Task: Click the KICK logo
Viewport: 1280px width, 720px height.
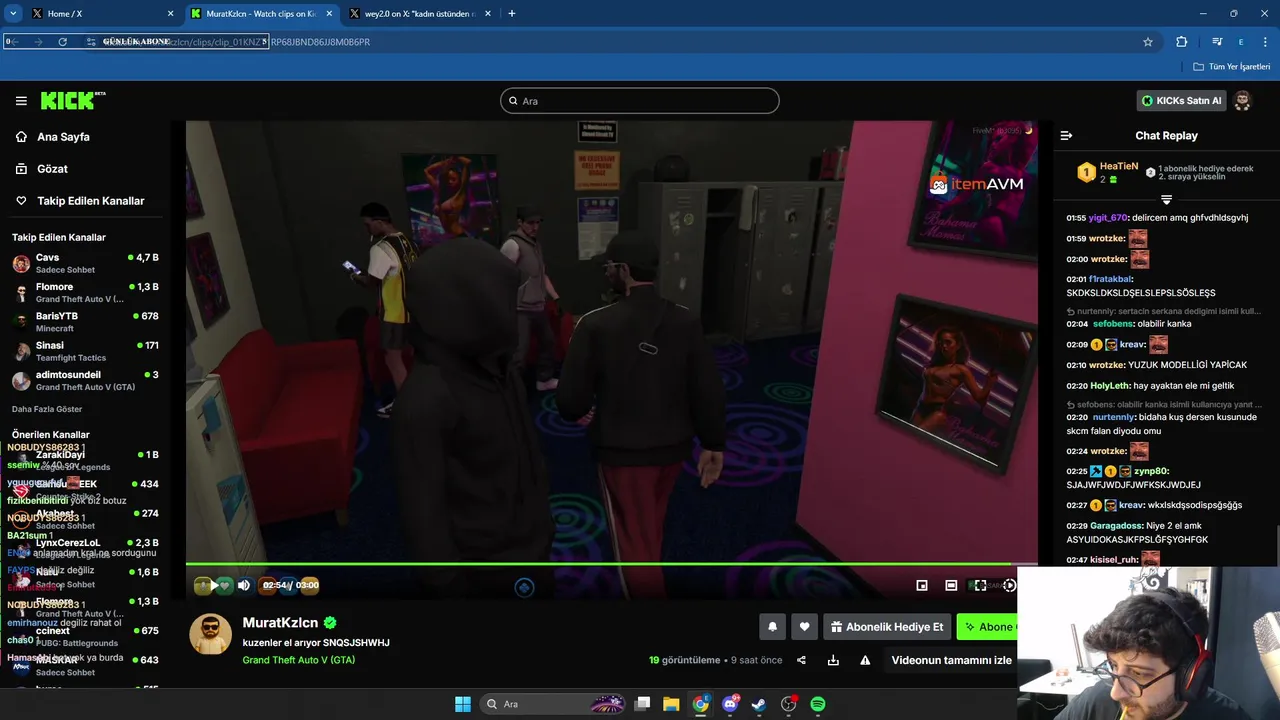Action: point(72,100)
